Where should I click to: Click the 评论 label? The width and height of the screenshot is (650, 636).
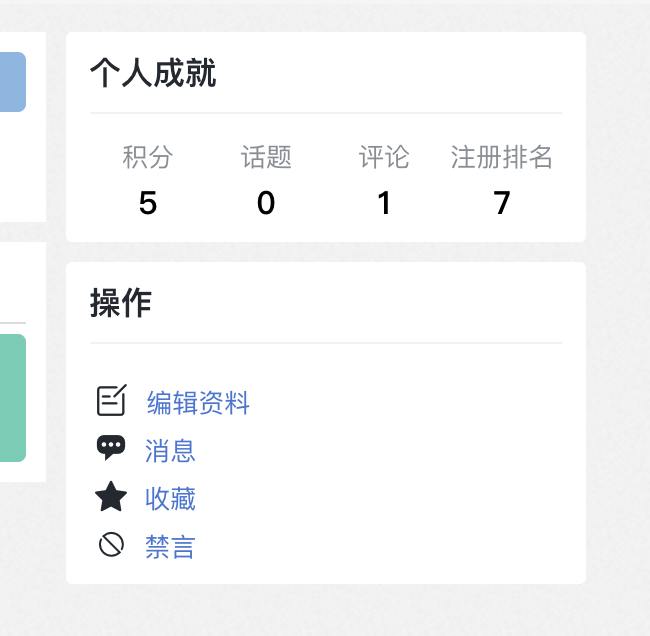click(384, 157)
